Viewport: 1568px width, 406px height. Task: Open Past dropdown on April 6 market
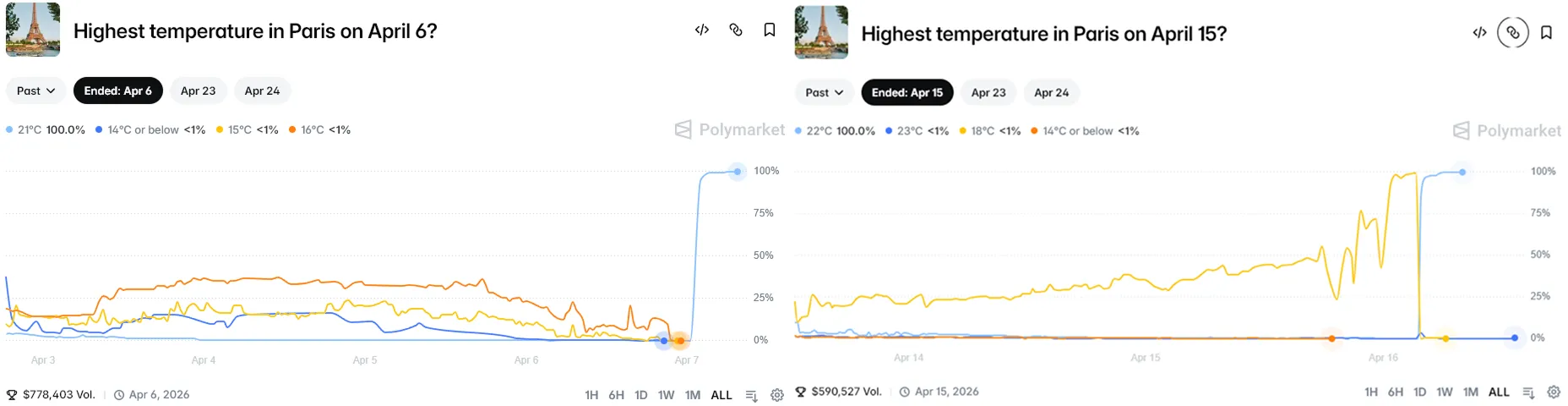point(36,91)
